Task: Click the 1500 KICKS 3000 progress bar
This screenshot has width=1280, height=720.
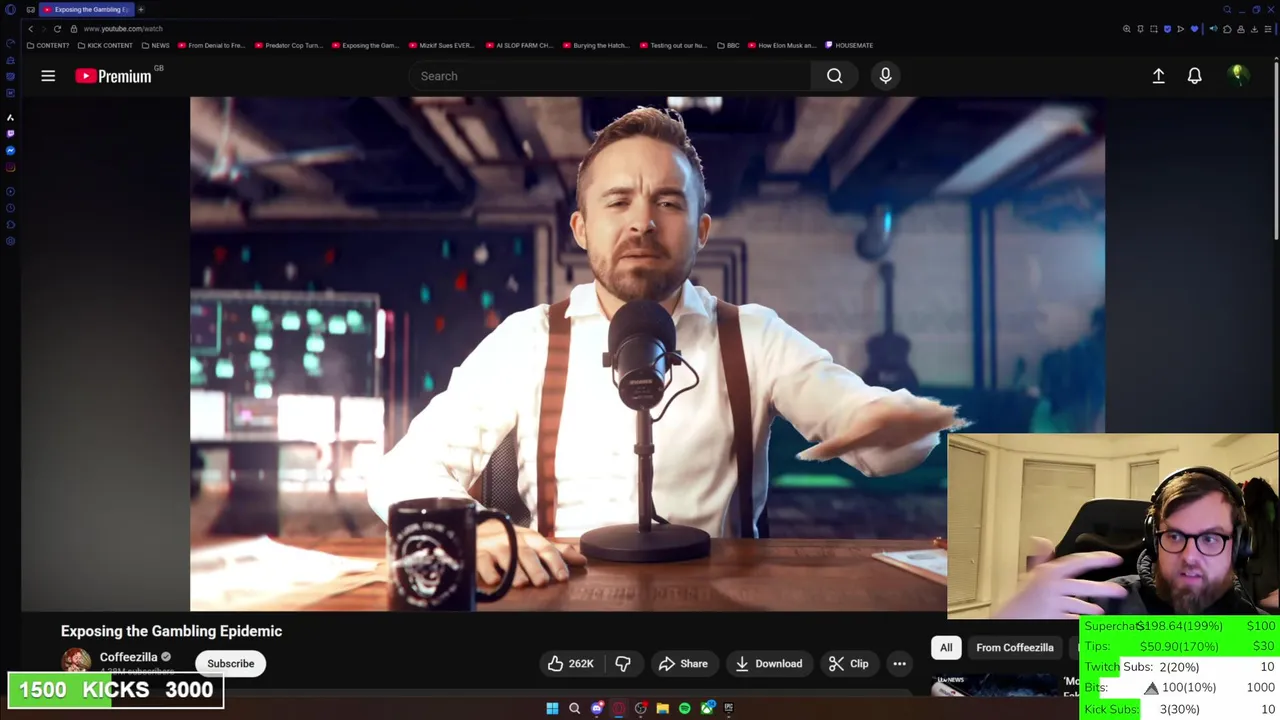Action: coord(116,690)
